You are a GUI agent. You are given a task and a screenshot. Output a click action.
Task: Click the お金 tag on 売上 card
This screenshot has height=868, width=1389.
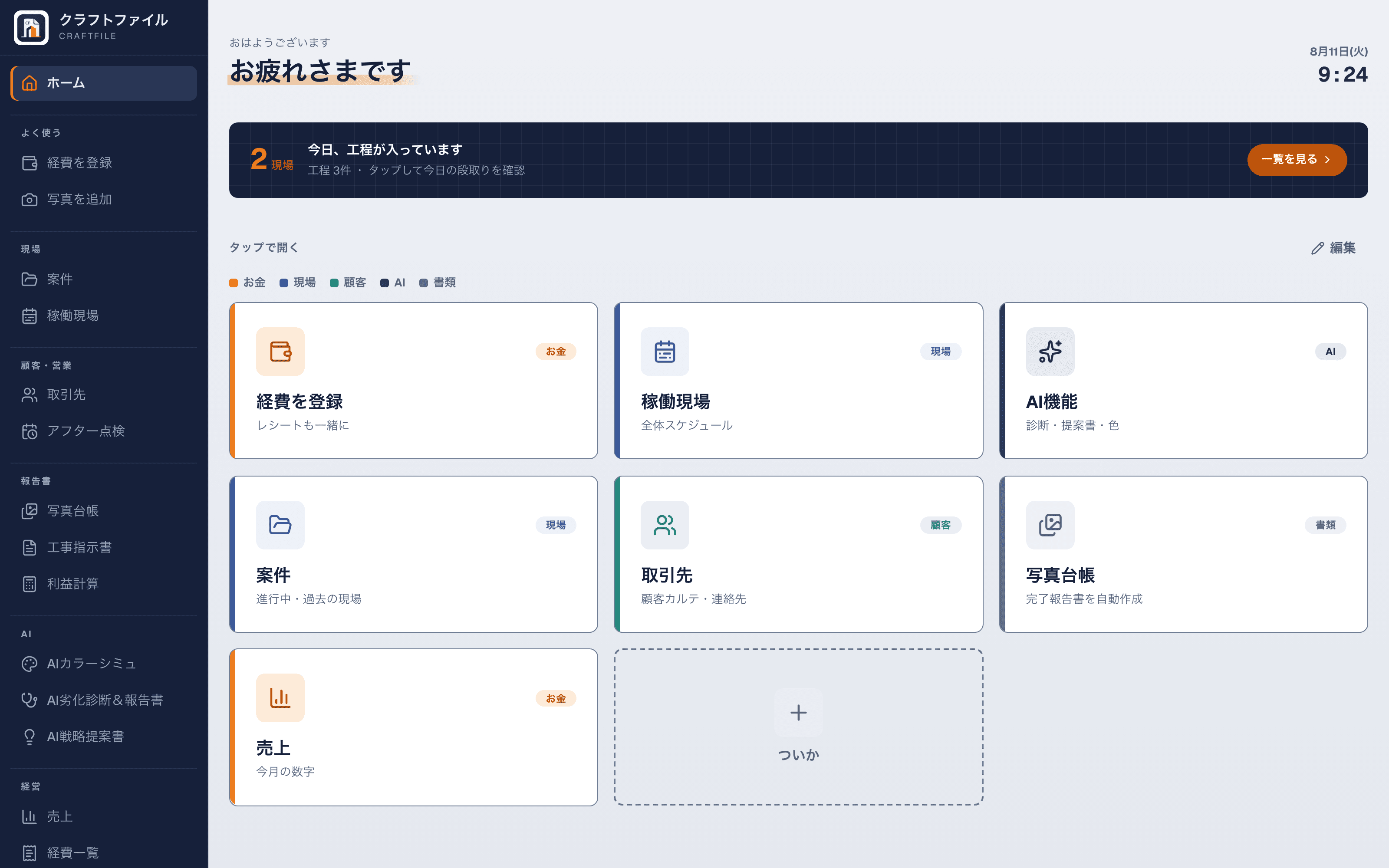(x=556, y=698)
